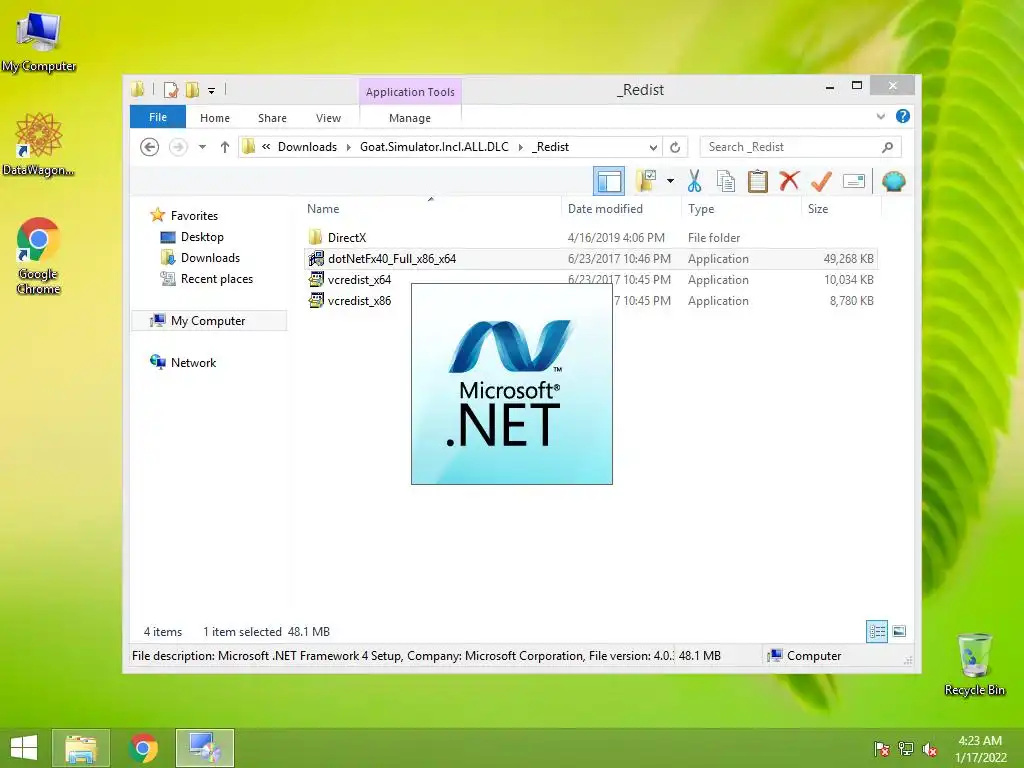This screenshot has height=768, width=1024.
Task: Open the Windows Start button
Action: [24, 748]
